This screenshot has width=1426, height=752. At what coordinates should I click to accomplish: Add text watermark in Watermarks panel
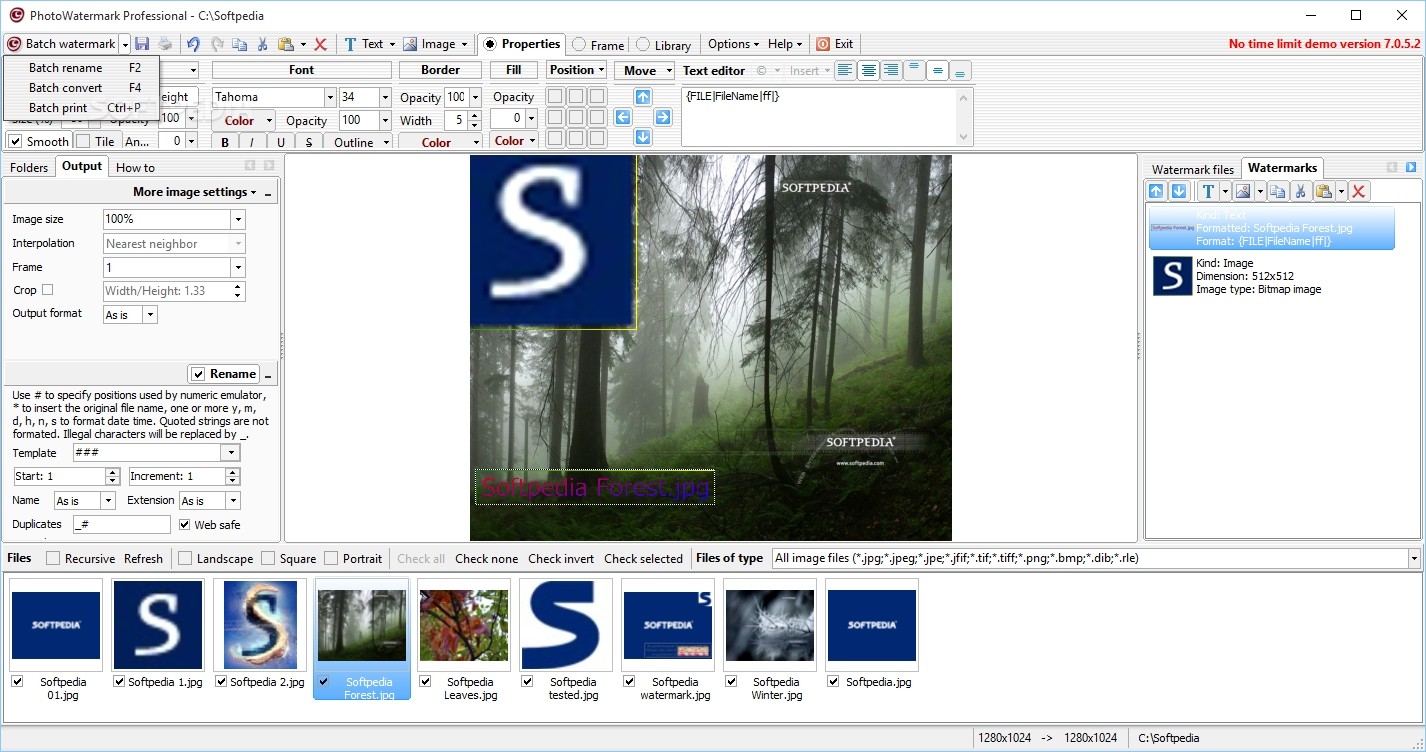pos(1208,191)
